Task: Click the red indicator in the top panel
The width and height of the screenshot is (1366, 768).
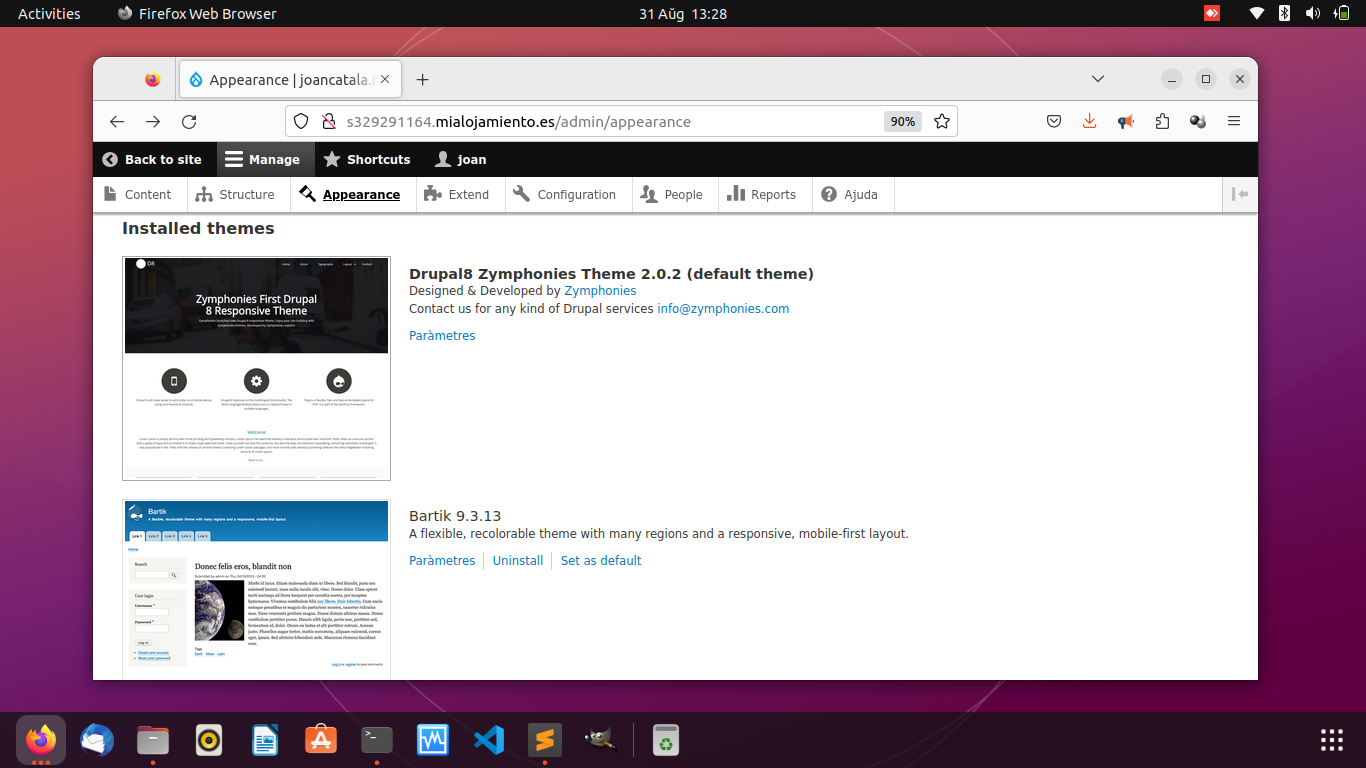Action: 1211,13
